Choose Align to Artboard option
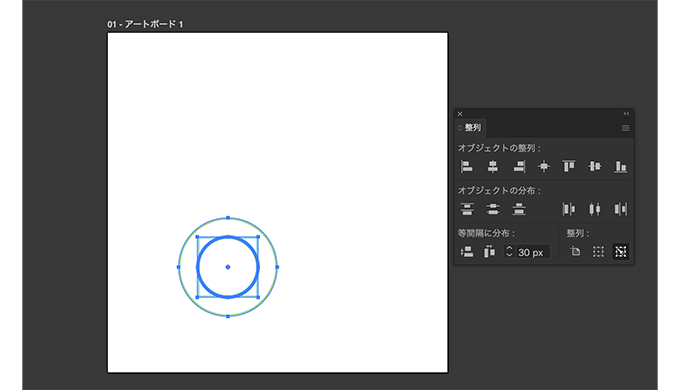The image size is (680, 390). (x=575, y=252)
